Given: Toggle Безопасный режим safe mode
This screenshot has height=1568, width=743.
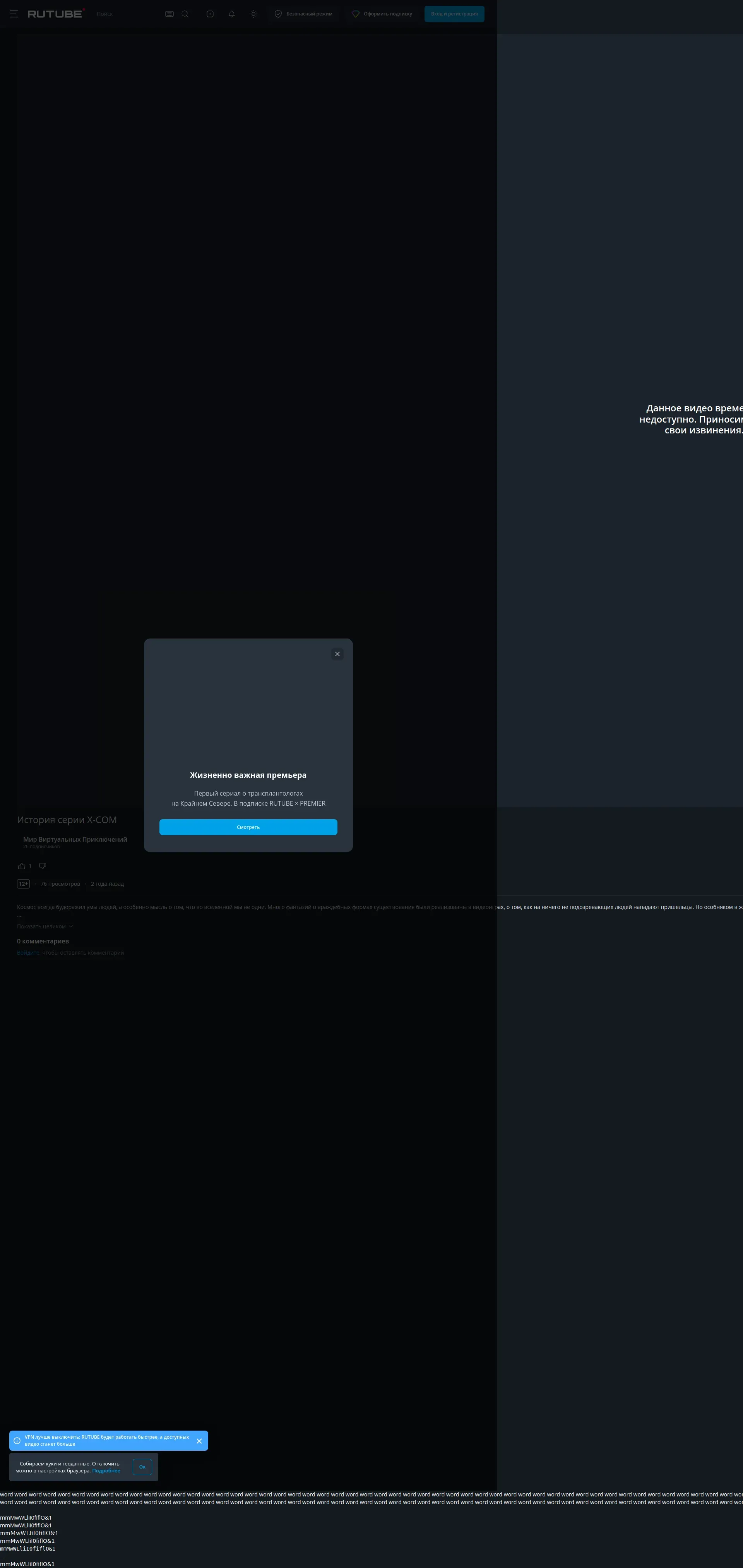Looking at the screenshot, I should click(x=303, y=14).
